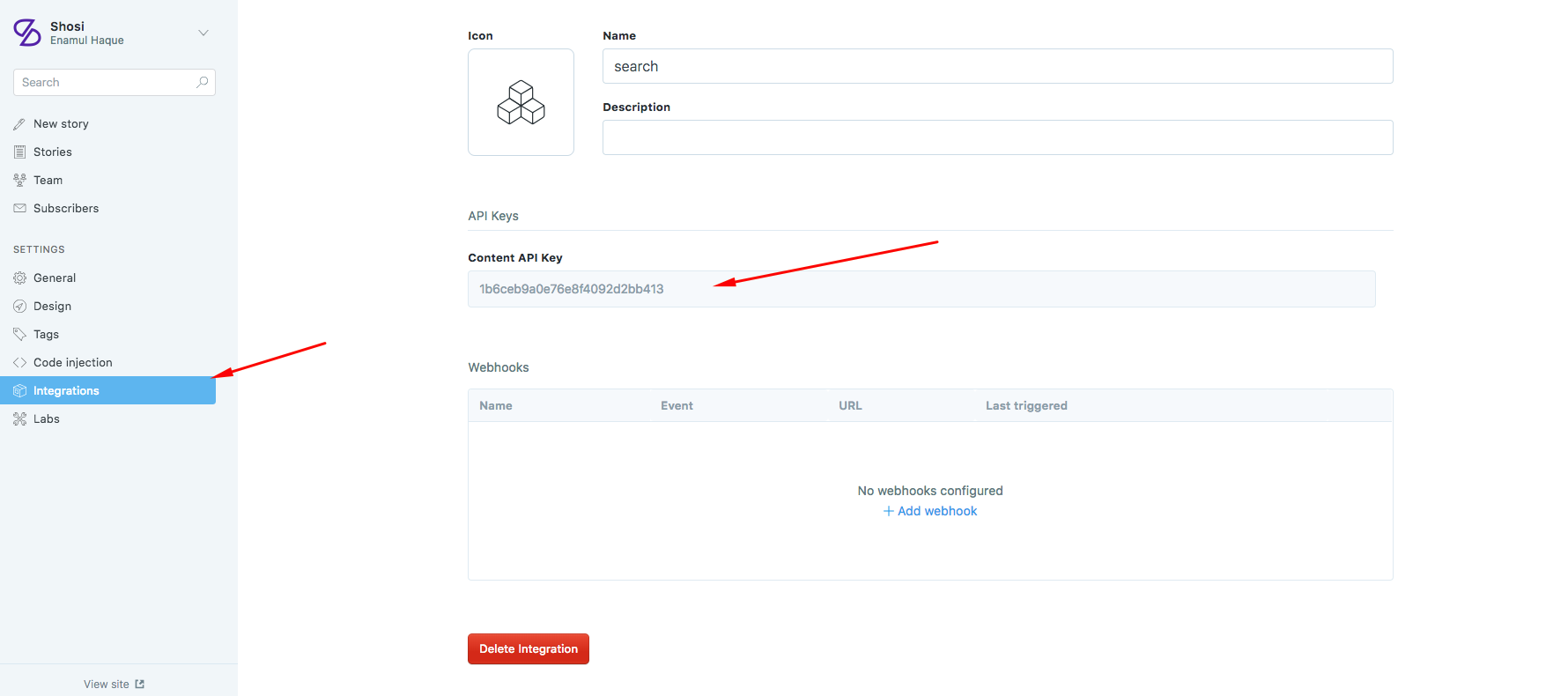Open View site external link

[115, 685]
